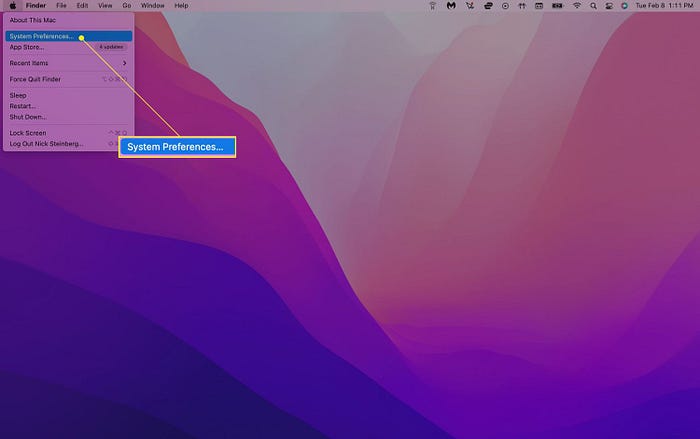Open Spotlight search magnifier icon
Screen dimensions: 700x439
point(593,6)
